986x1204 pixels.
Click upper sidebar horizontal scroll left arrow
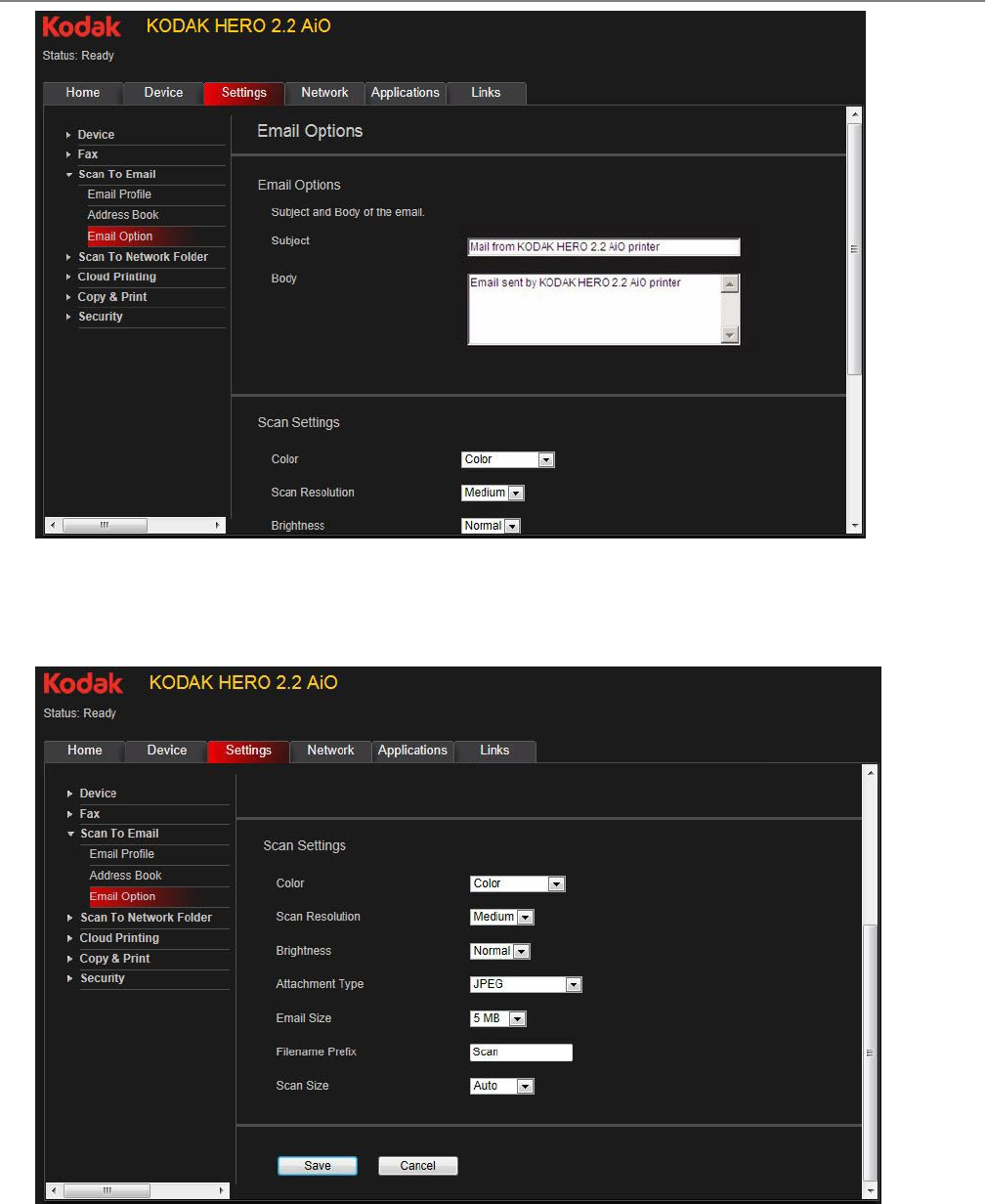pyautogui.click(x=53, y=525)
